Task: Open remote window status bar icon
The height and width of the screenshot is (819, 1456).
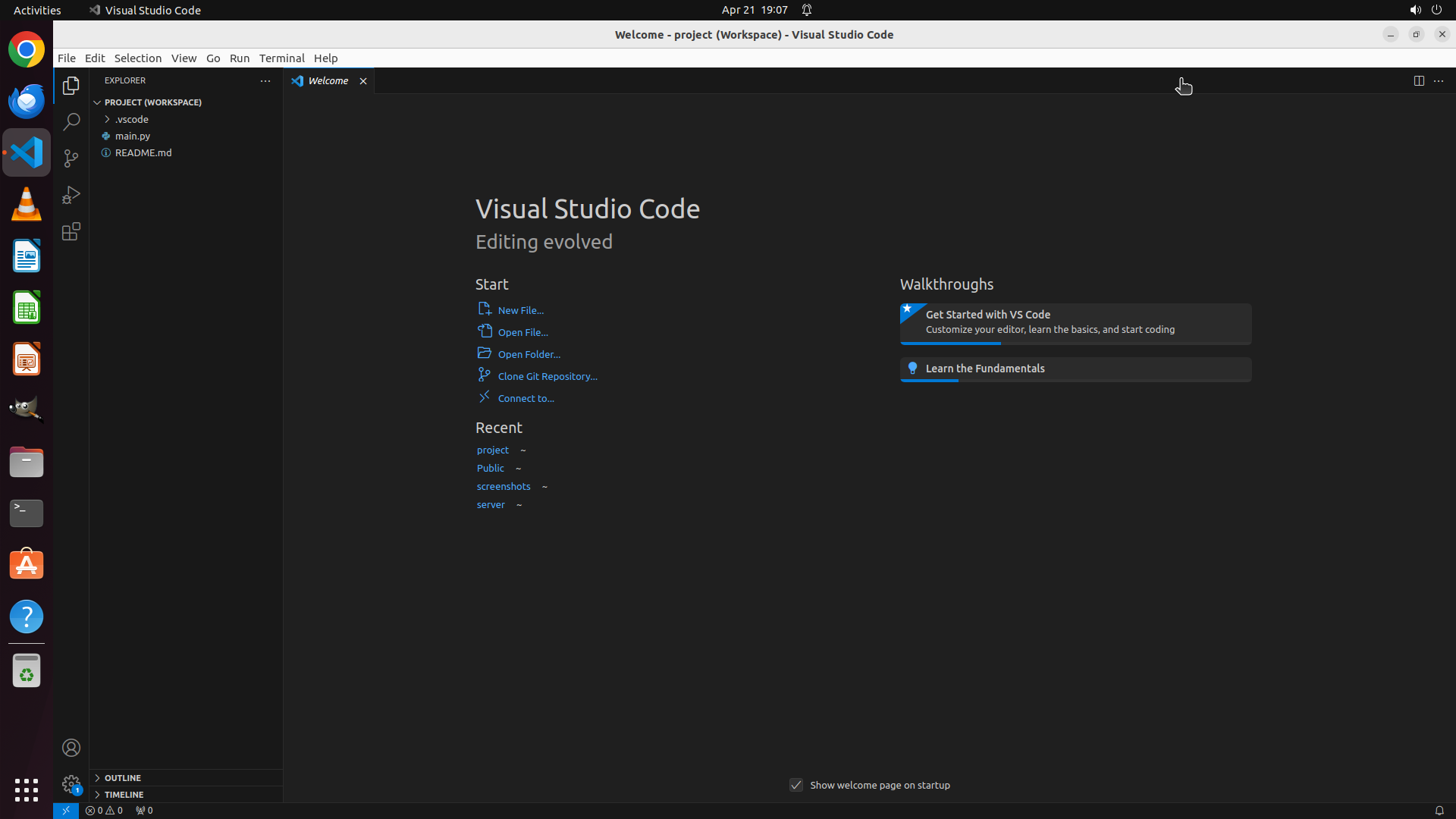Action: 66,810
